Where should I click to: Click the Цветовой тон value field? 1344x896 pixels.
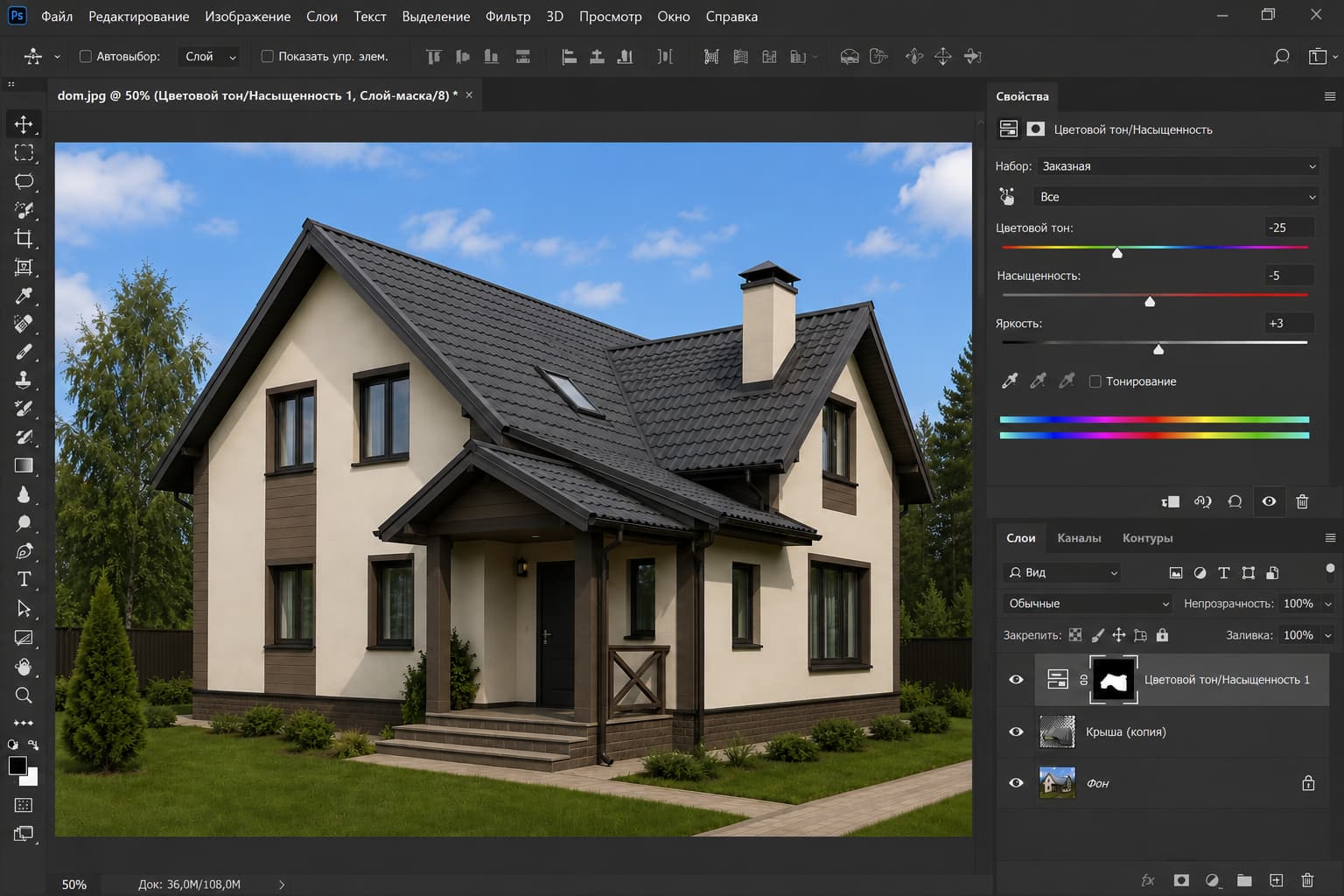point(1289,227)
